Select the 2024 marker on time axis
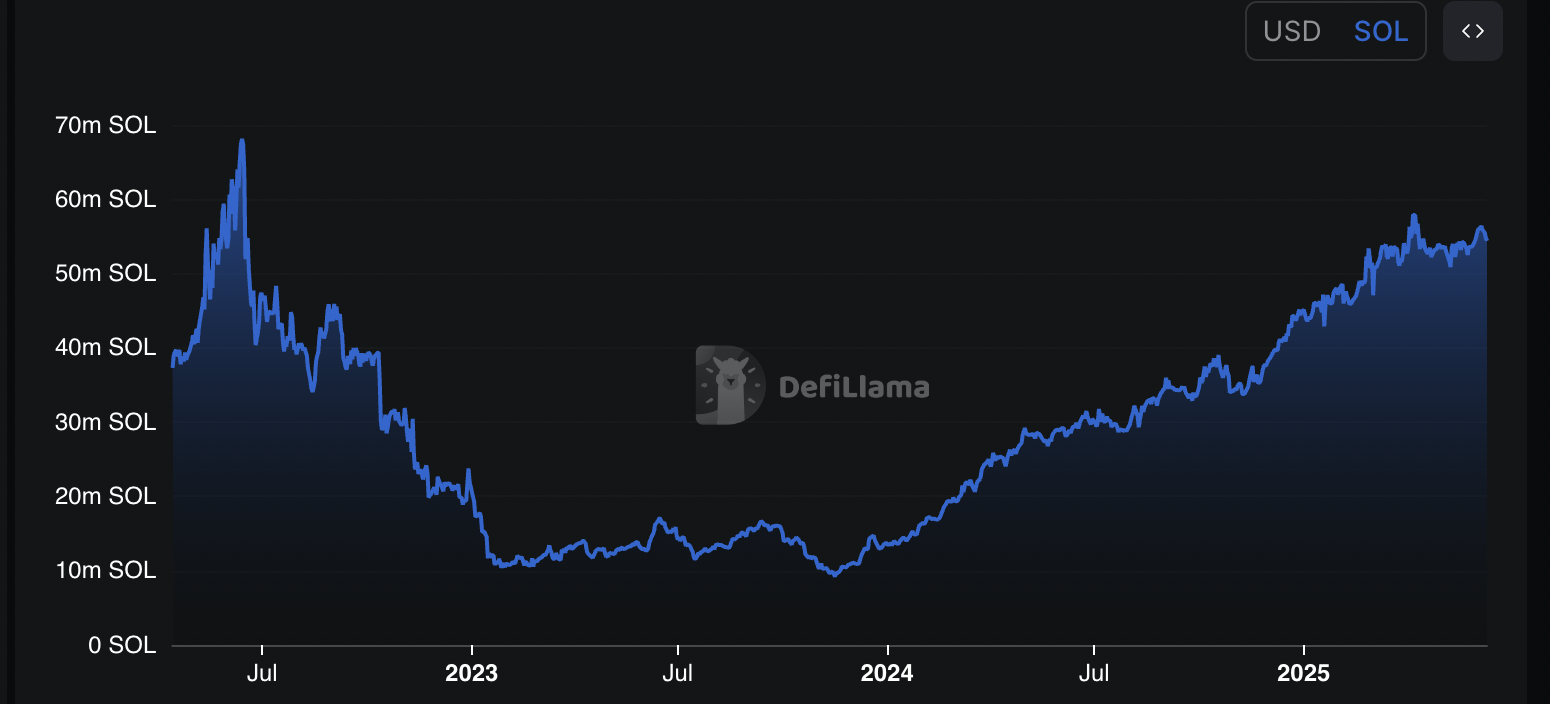1550x704 pixels. pyautogui.click(x=887, y=674)
